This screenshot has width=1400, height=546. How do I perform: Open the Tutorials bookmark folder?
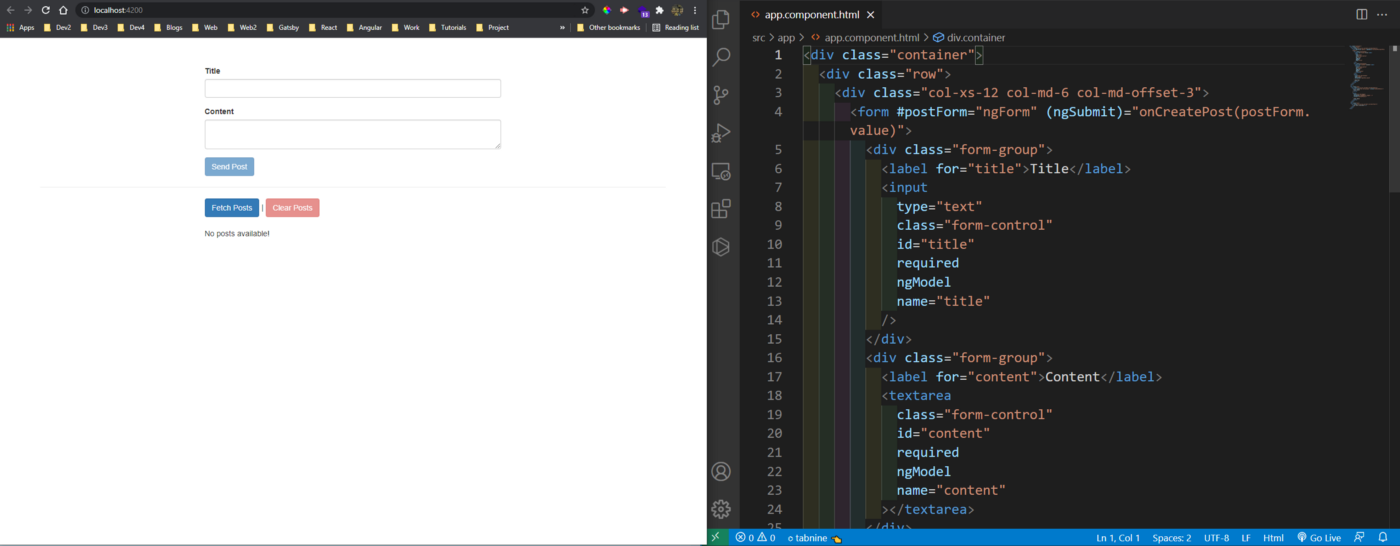[x=446, y=27]
